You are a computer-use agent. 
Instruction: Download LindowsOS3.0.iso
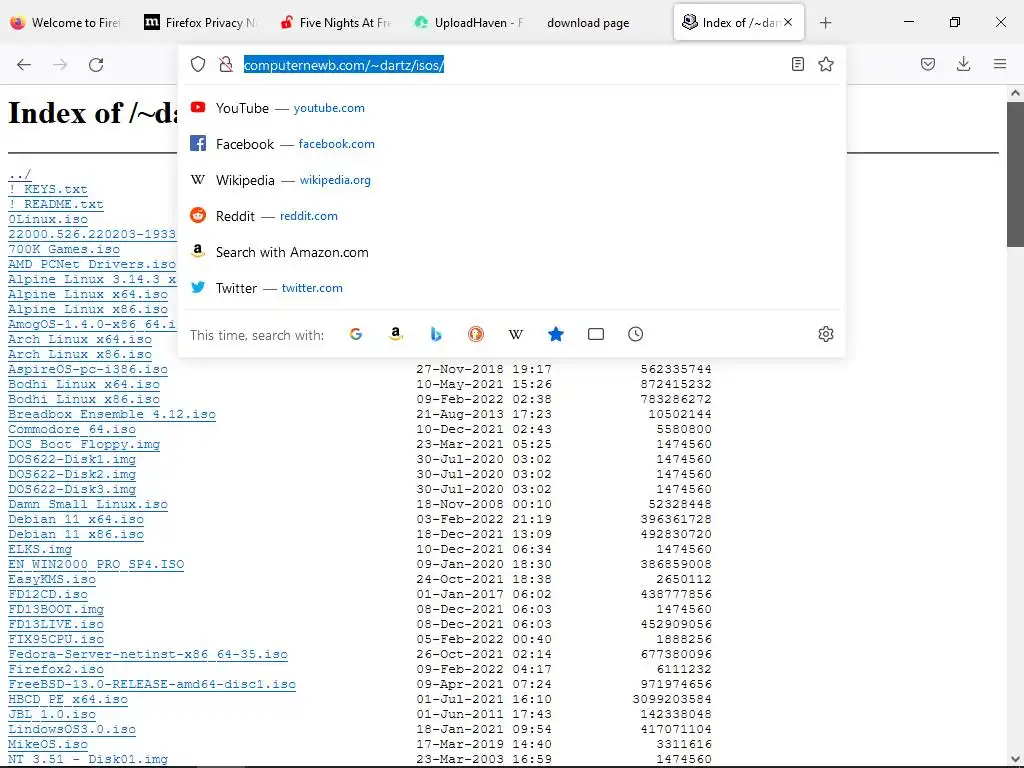(x=72, y=730)
